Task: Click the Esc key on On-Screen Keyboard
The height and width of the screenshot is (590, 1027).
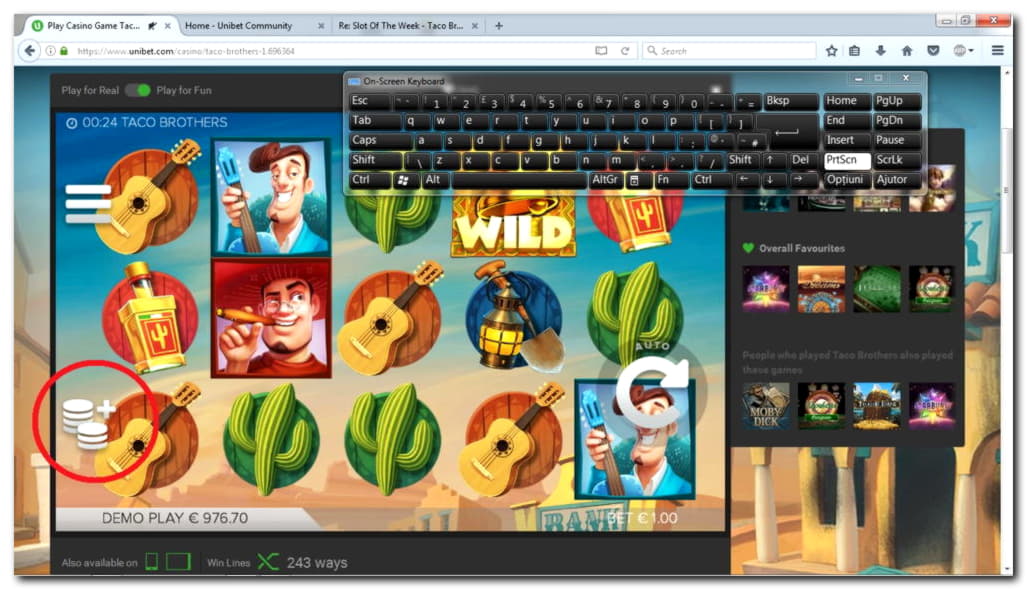Action: click(369, 101)
